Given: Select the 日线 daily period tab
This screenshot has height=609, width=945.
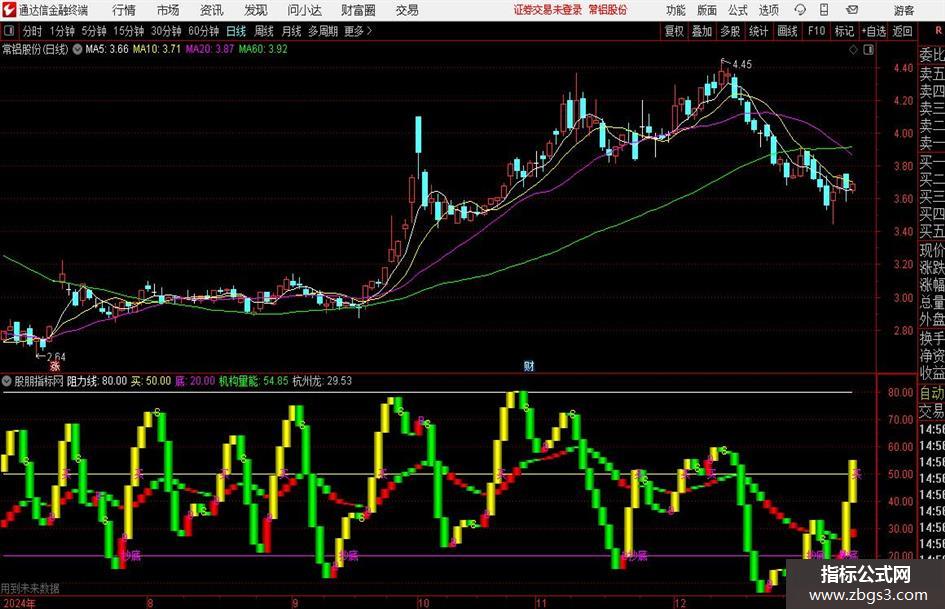Looking at the screenshot, I should 236,31.
